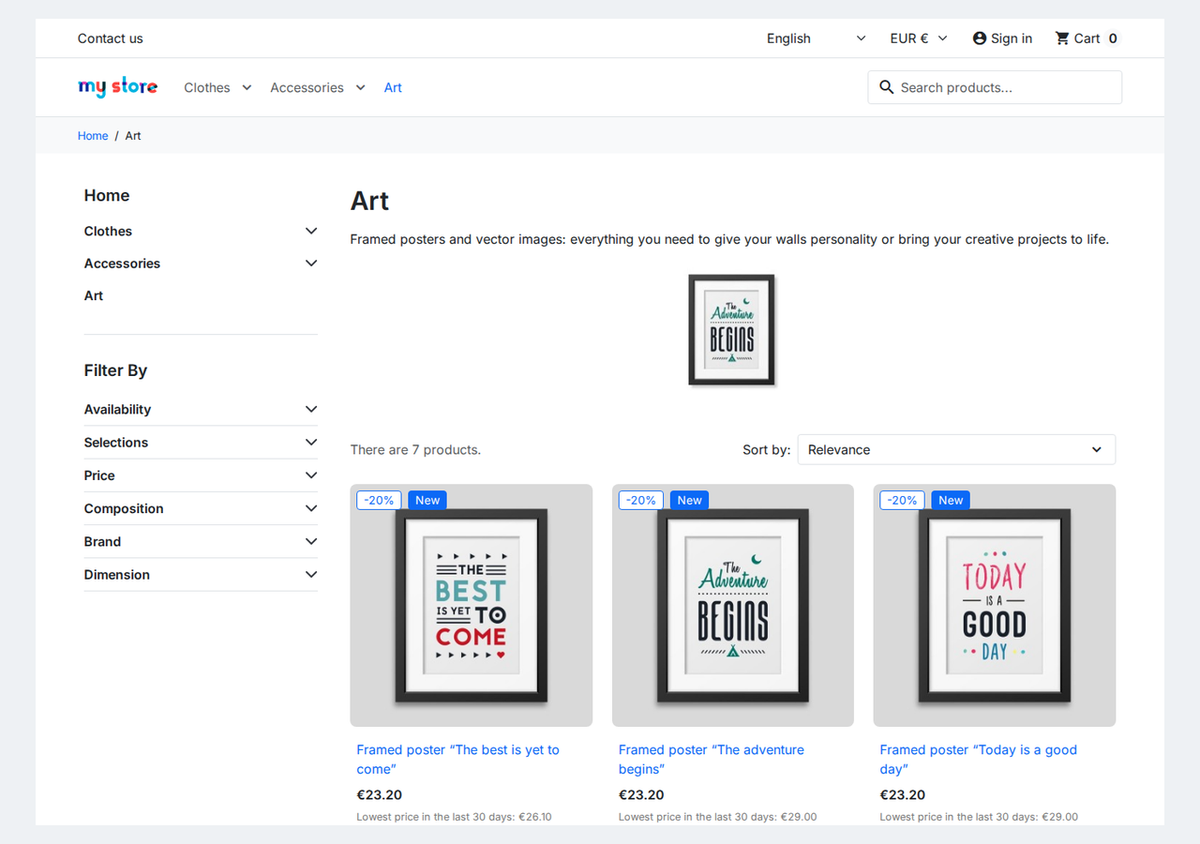Image resolution: width=1200 pixels, height=844 pixels.
Task: Open "The best is yet to come" poster thumbnail
Action: (471, 605)
